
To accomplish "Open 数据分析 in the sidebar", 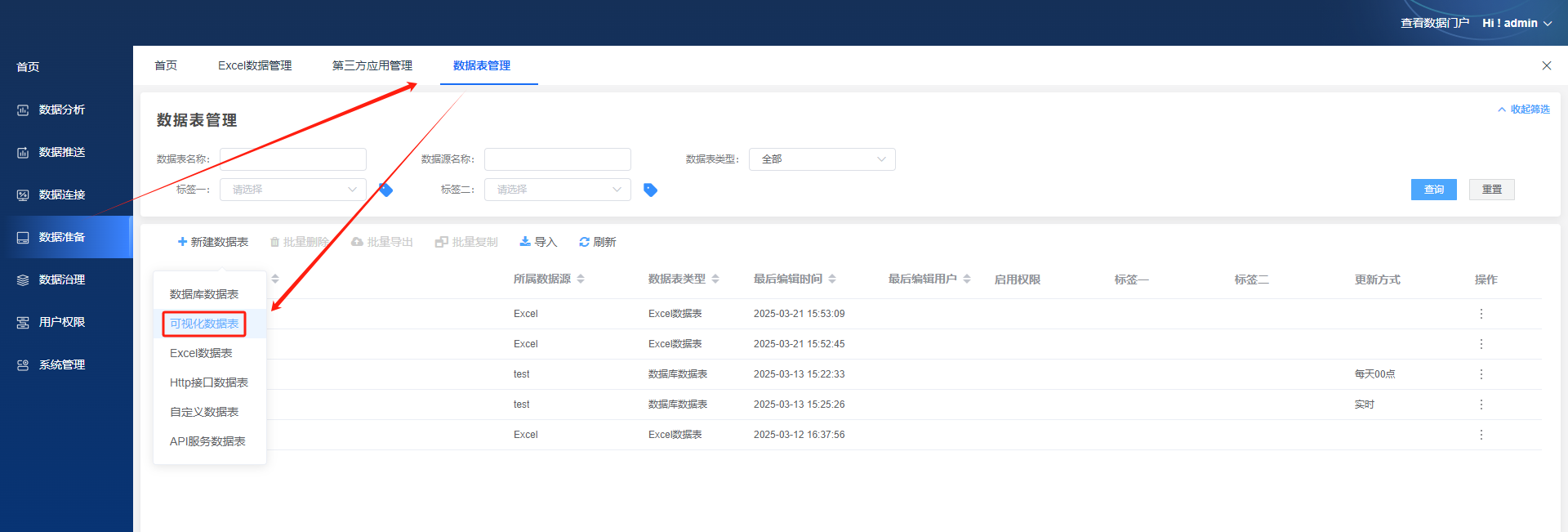I will click(x=62, y=110).
